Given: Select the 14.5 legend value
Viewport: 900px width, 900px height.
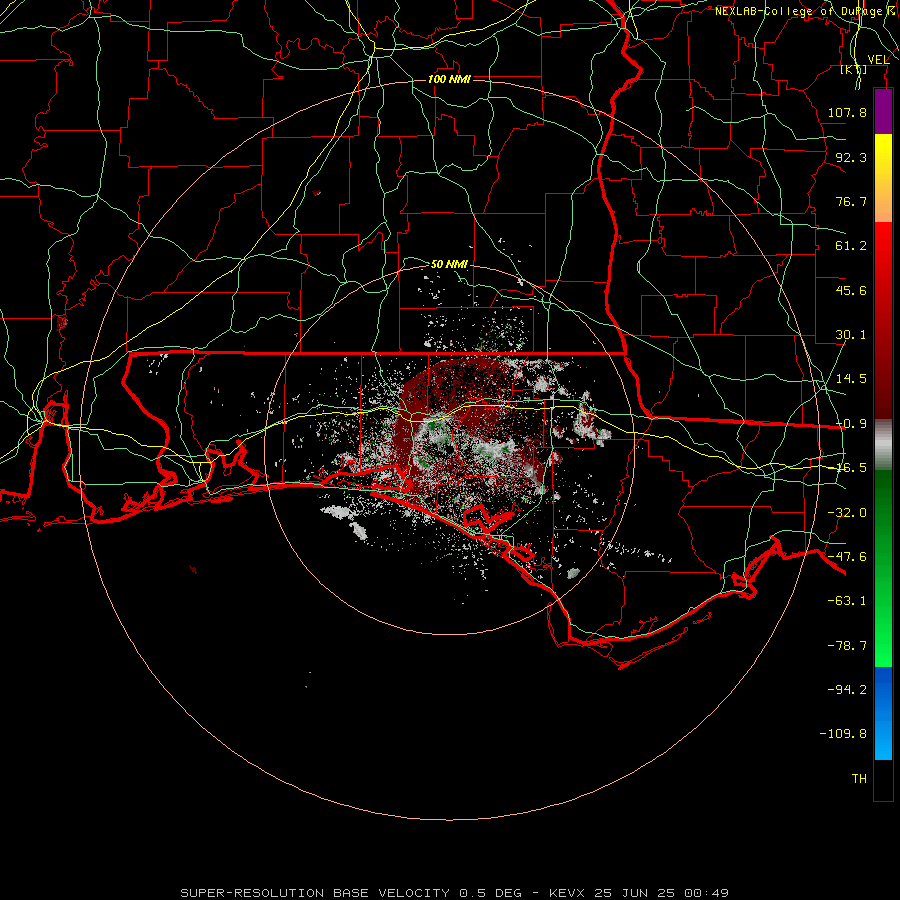Looking at the screenshot, I should pyautogui.click(x=851, y=379).
